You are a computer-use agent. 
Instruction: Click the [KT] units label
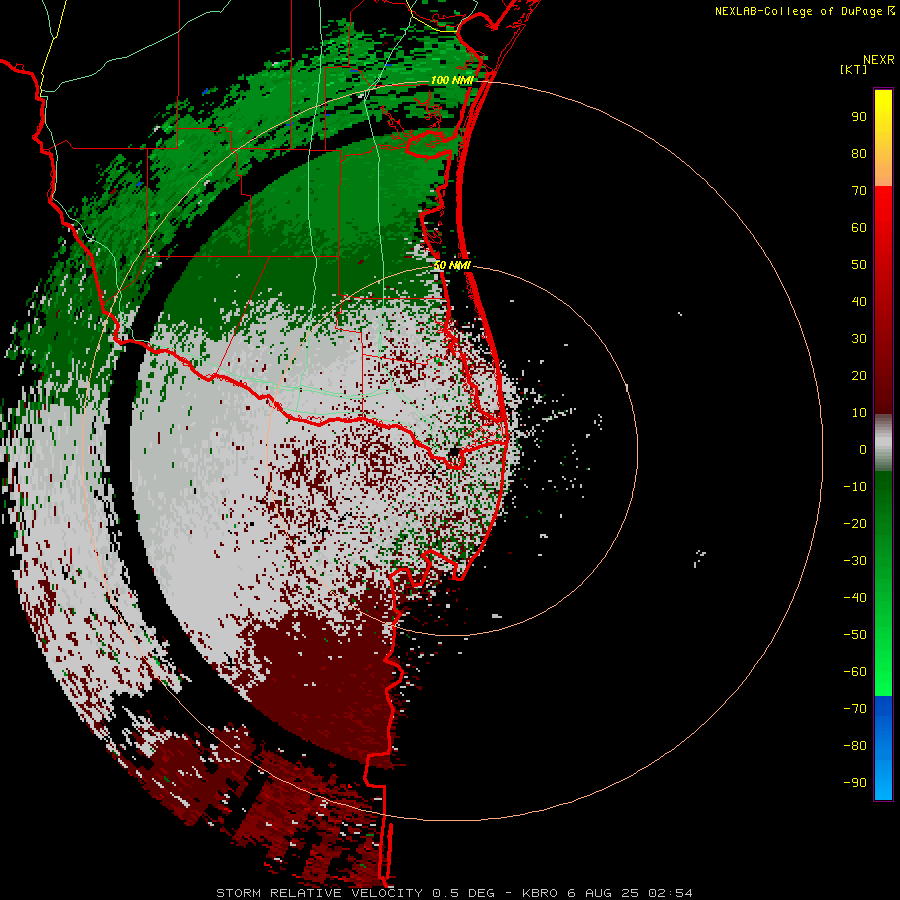pos(853,69)
